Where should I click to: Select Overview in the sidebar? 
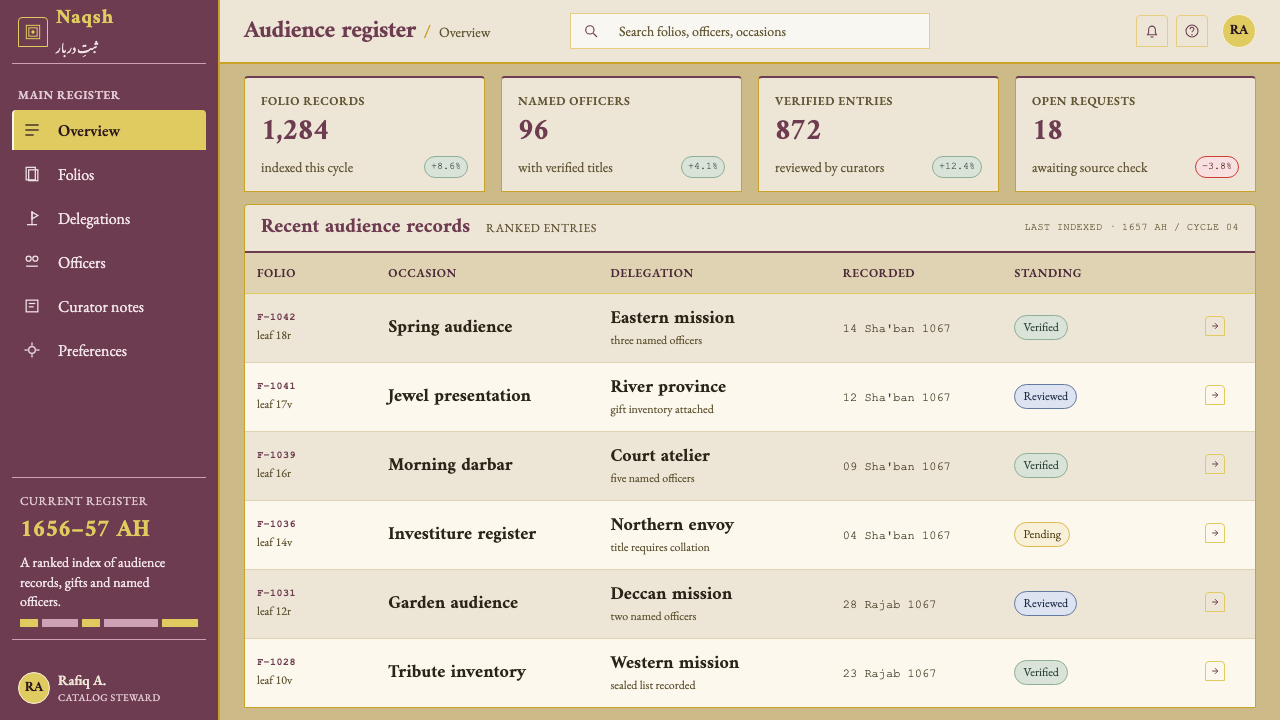109,131
